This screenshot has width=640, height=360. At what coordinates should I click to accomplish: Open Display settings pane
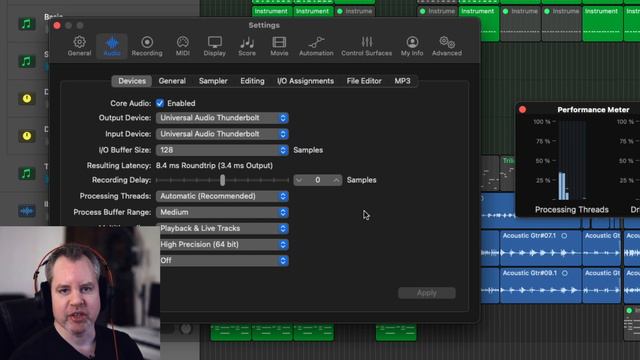215,46
